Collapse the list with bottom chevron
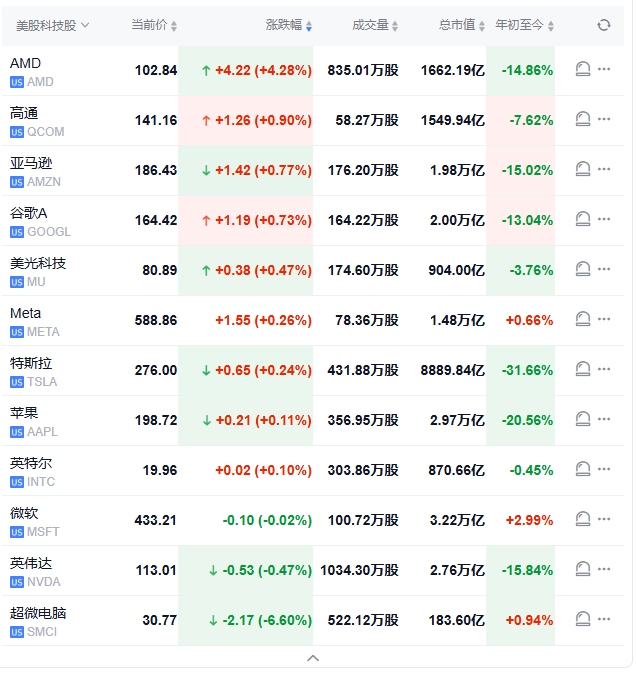636x682 pixels. 313,658
